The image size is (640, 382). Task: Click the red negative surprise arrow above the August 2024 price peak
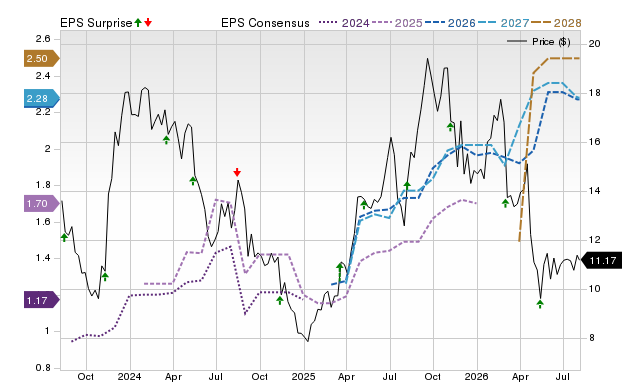click(237, 172)
